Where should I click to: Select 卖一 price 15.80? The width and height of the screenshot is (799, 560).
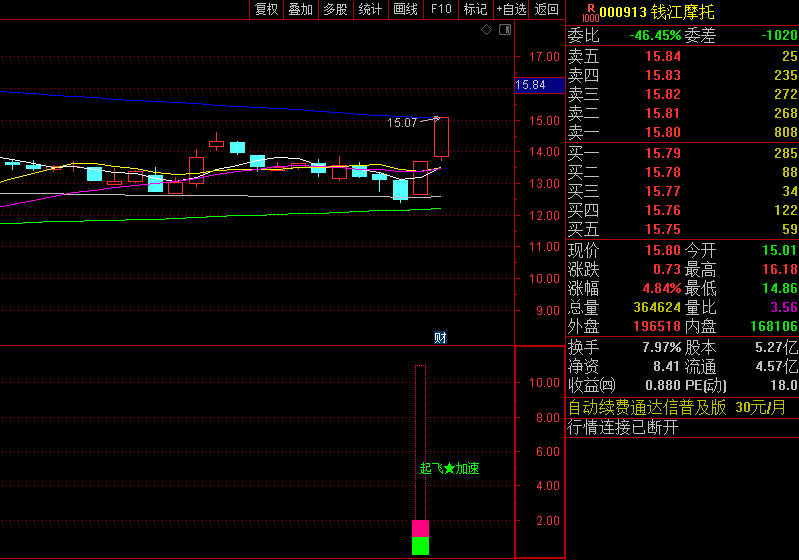pos(663,132)
